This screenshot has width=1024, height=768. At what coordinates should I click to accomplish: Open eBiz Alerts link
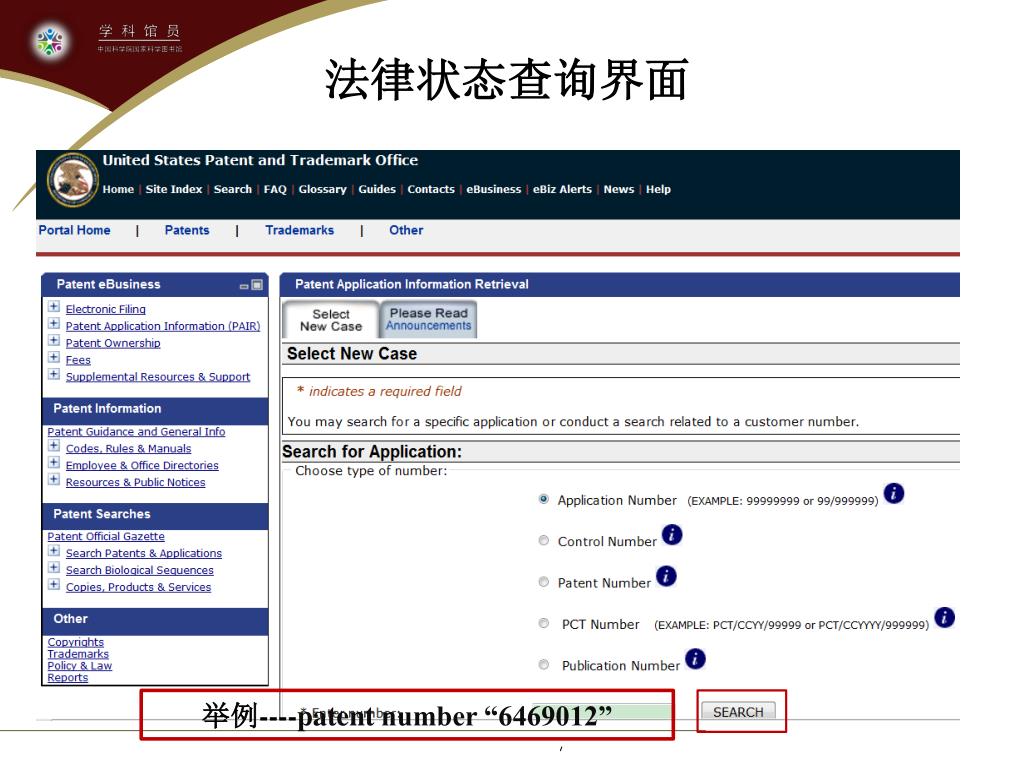562,189
